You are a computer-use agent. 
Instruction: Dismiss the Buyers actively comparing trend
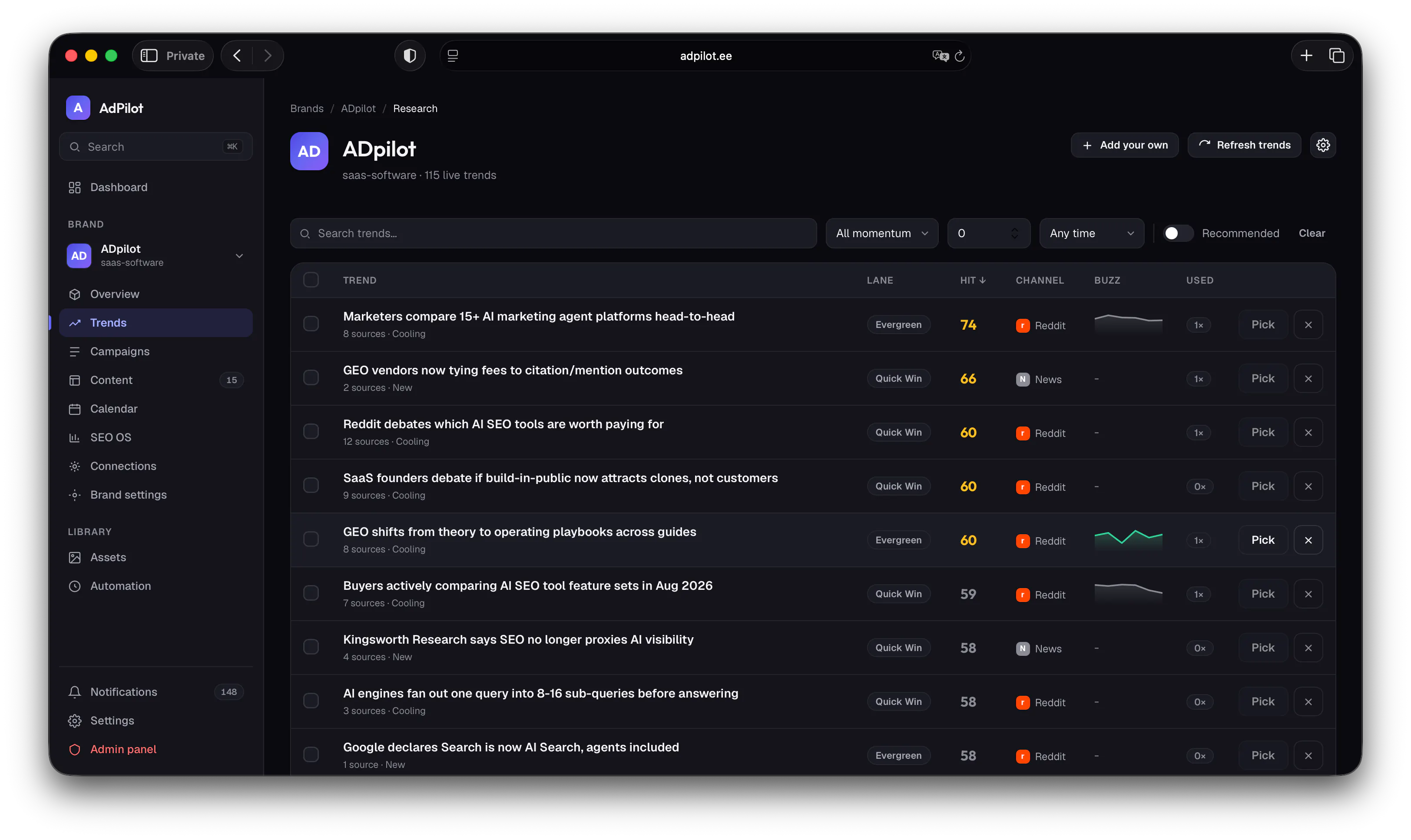pos(1308,594)
